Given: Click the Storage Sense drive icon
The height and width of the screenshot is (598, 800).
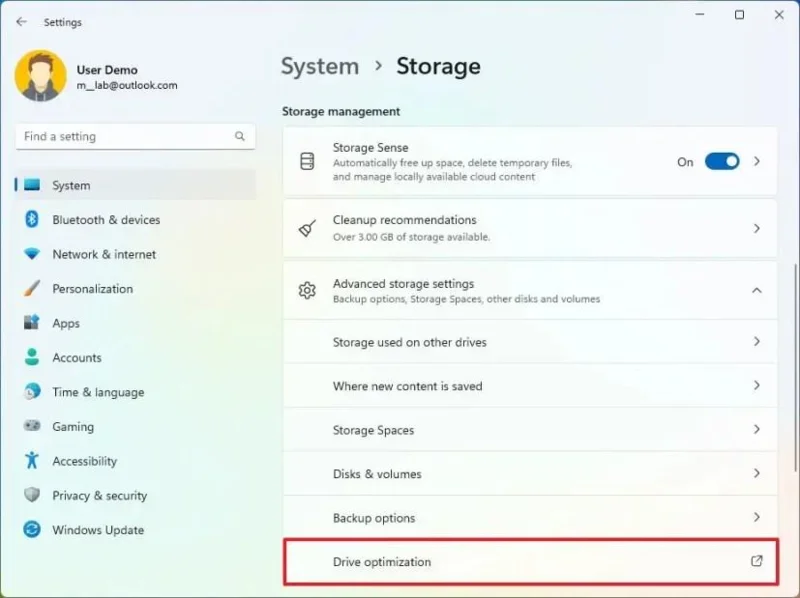Looking at the screenshot, I should [x=307, y=161].
